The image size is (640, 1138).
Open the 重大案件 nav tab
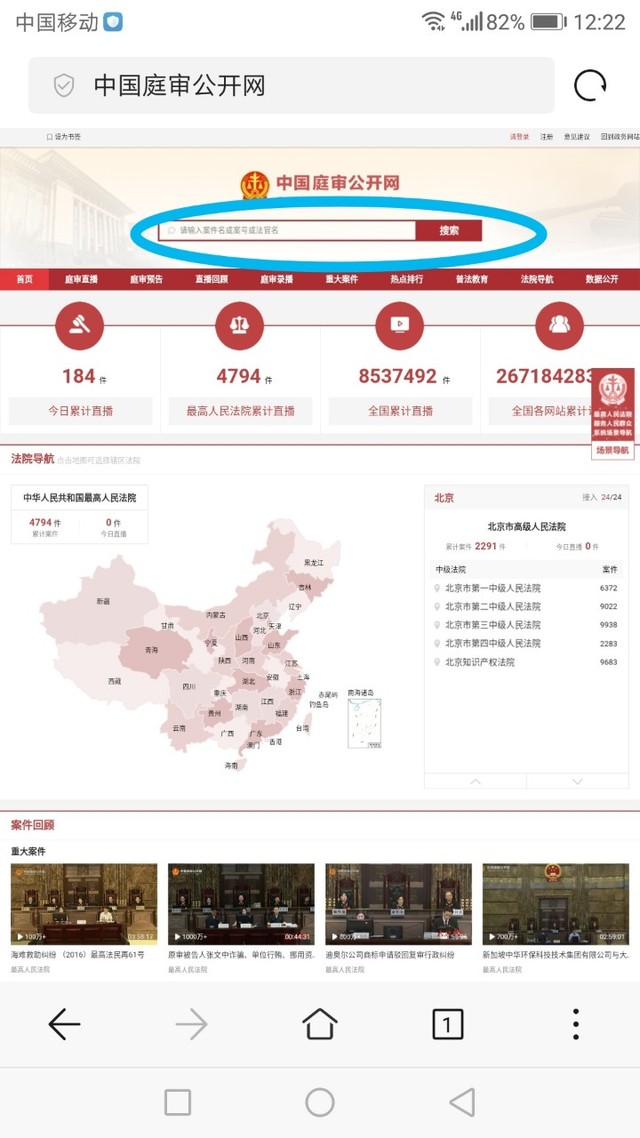[342, 279]
